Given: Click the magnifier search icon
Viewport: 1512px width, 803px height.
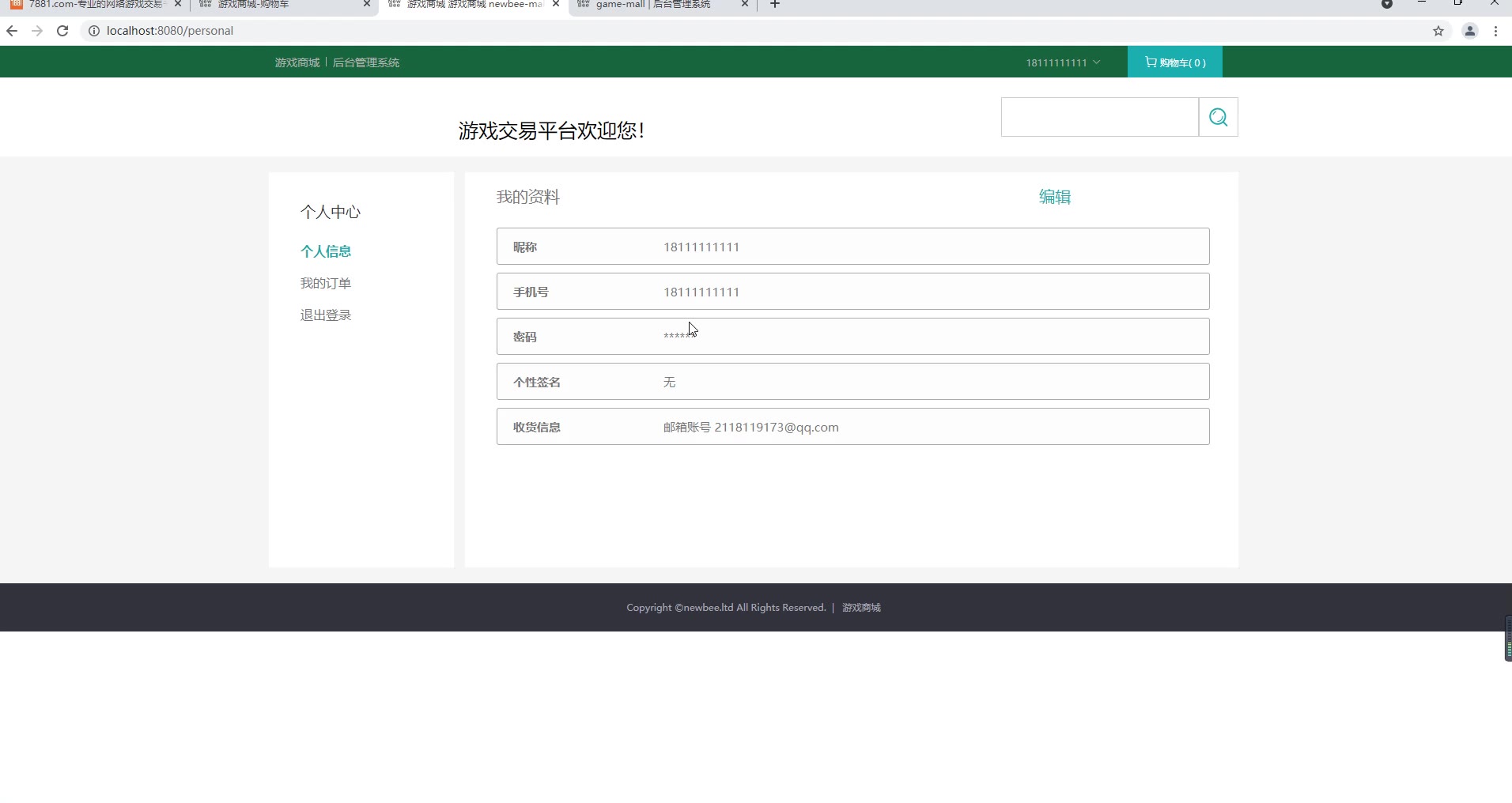Looking at the screenshot, I should tap(1218, 118).
